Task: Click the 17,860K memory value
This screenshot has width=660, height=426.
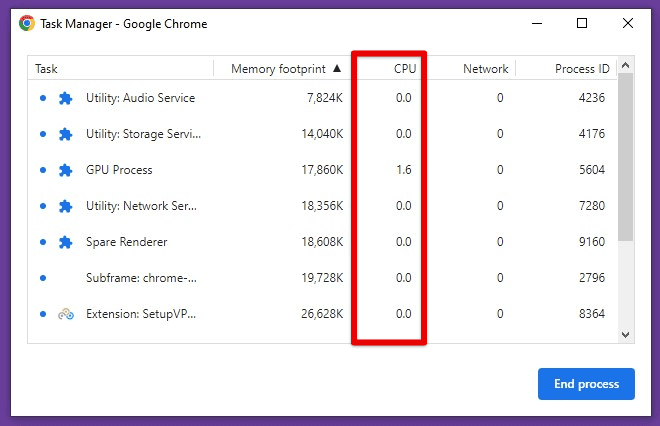Action: (x=322, y=170)
